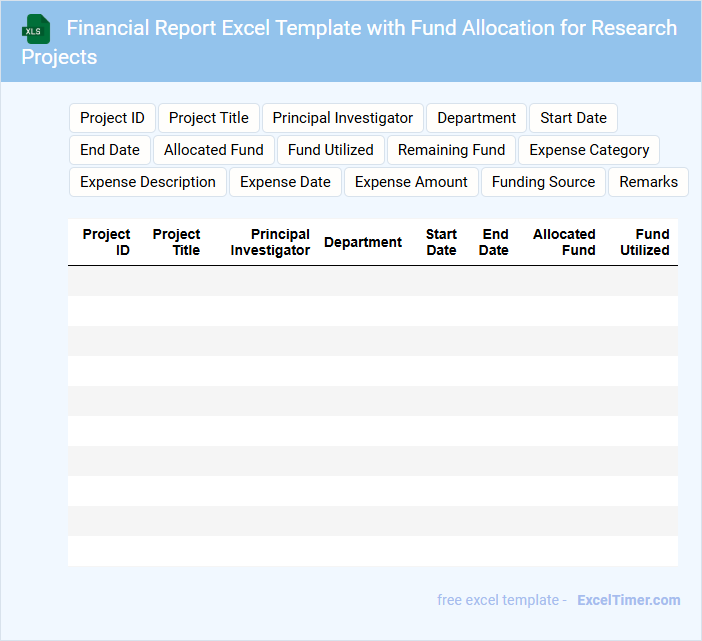Select the Project Title tag
The width and height of the screenshot is (702, 641).
click(209, 118)
